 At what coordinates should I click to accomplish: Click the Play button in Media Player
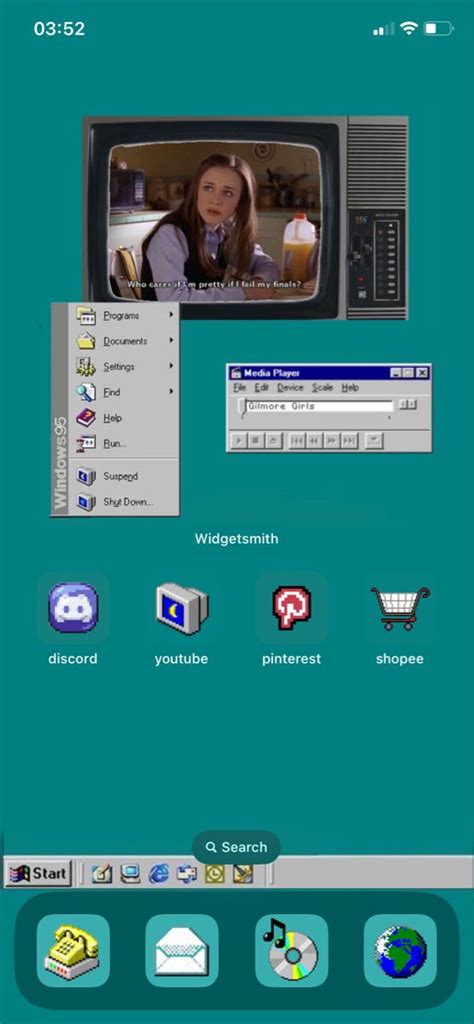238,441
